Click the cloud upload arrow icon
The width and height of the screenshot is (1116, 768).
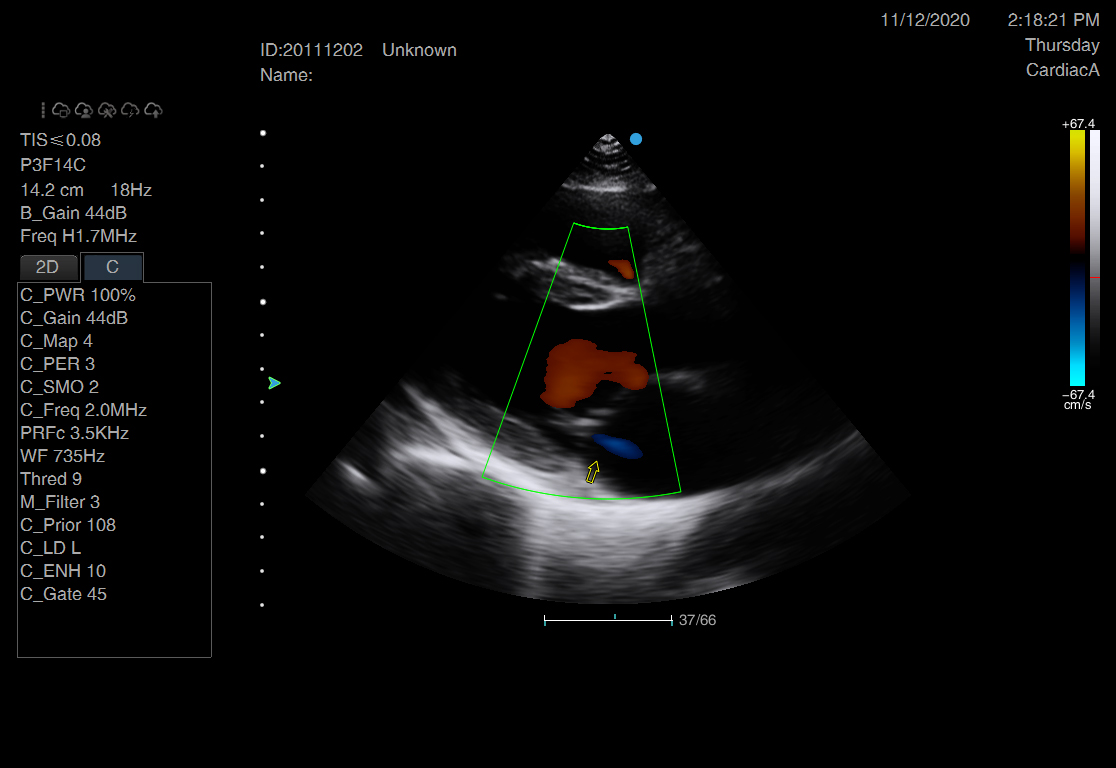[153, 110]
